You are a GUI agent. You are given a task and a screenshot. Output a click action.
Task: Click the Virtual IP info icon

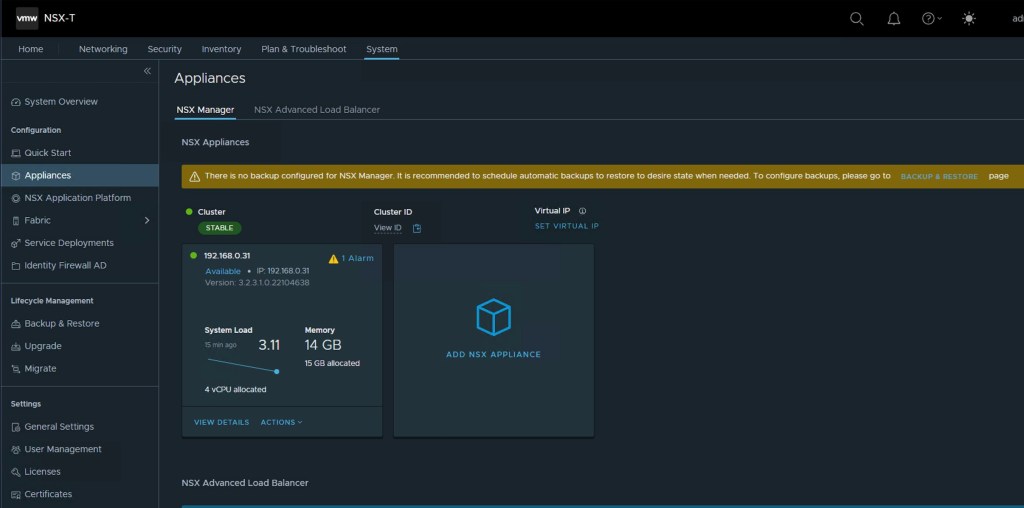pyautogui.click(x=582, y=211)
